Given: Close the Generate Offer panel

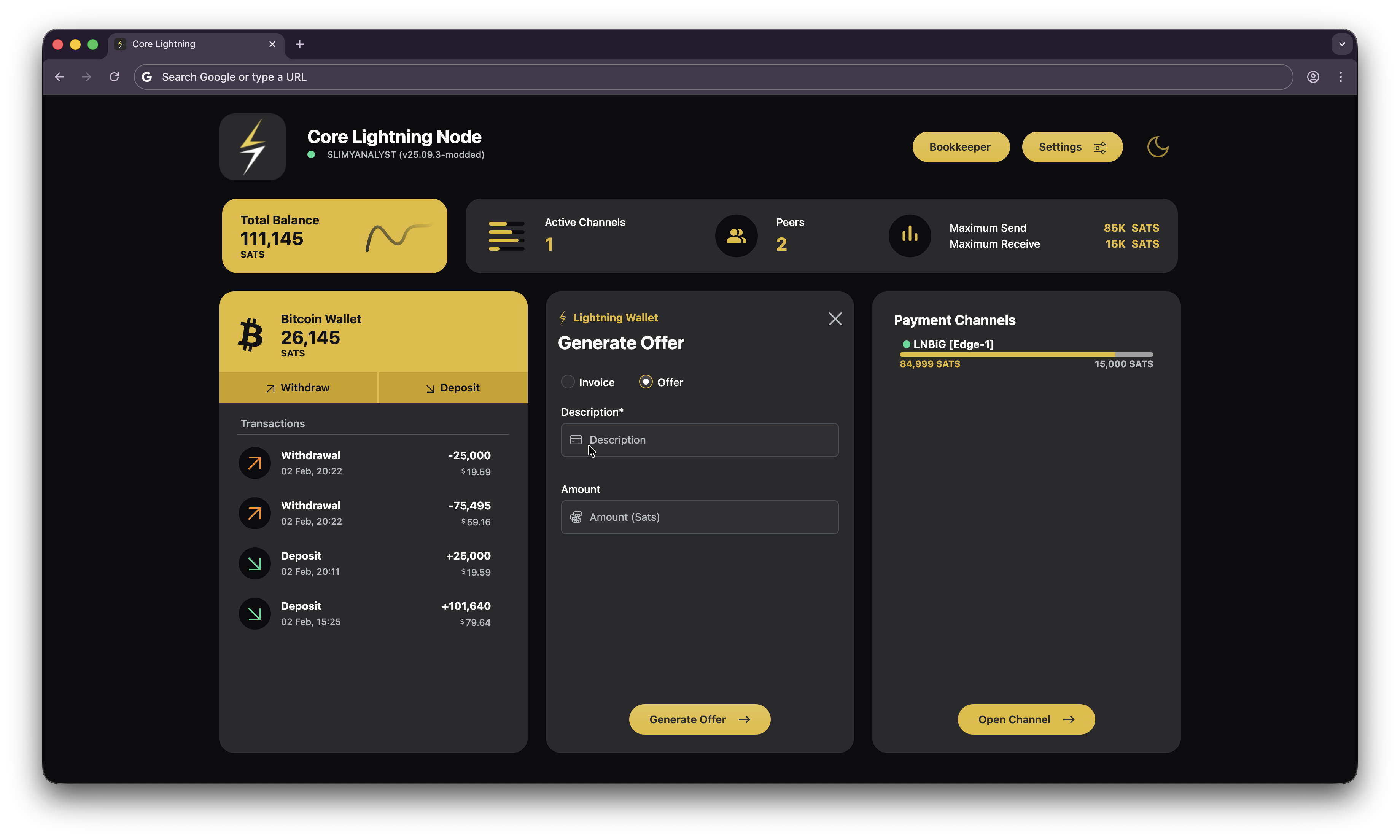Looking at the screenshot, I should 835,319.
